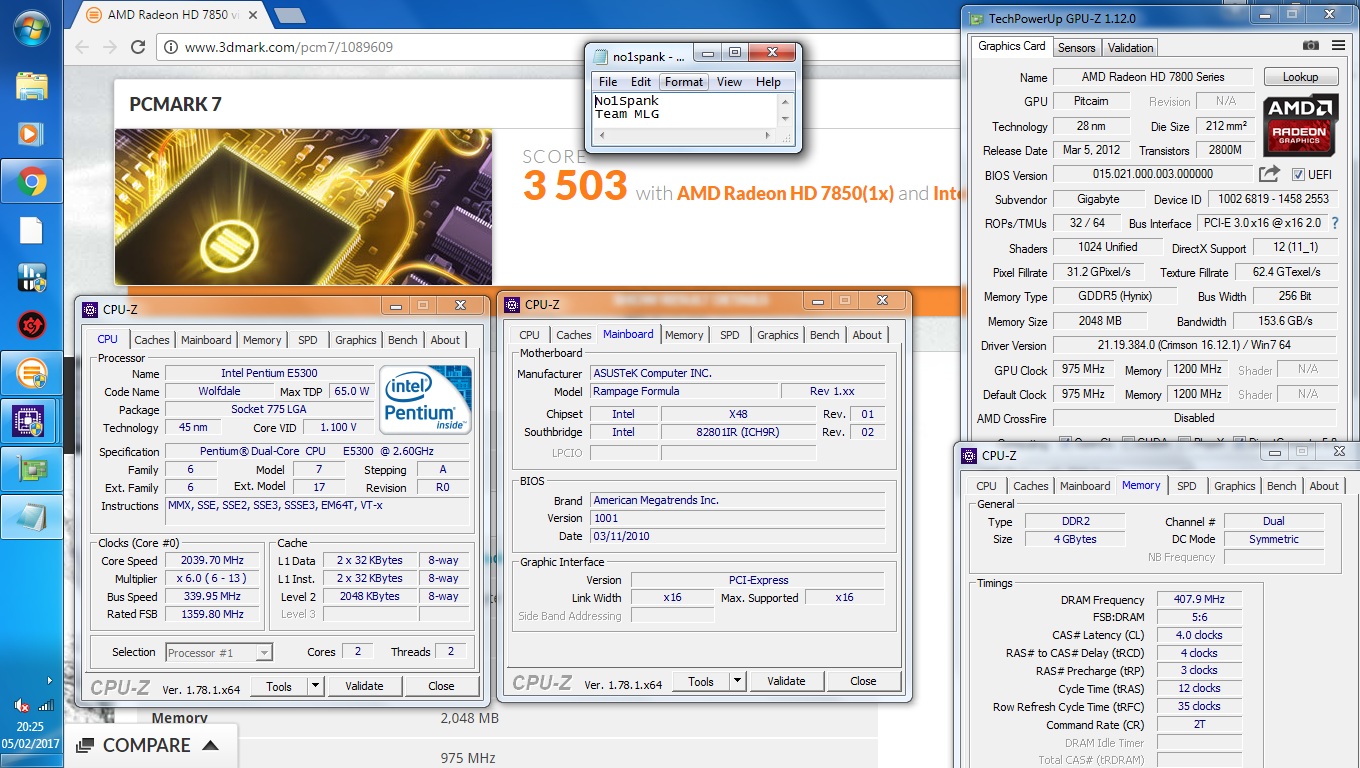Switch to the Chrome taskbar icon
The height and width of the screenshot is (768, 1360).
[x=32, y=182]
